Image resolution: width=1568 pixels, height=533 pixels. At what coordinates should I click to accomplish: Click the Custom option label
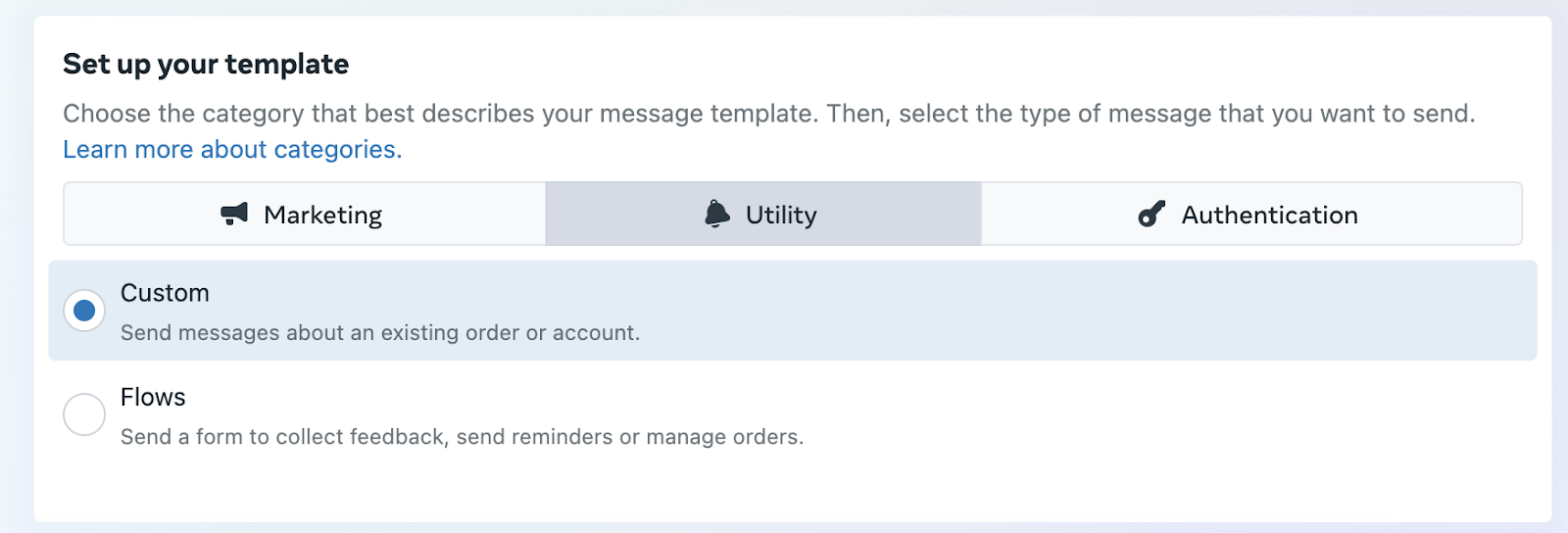coord(165,293)
